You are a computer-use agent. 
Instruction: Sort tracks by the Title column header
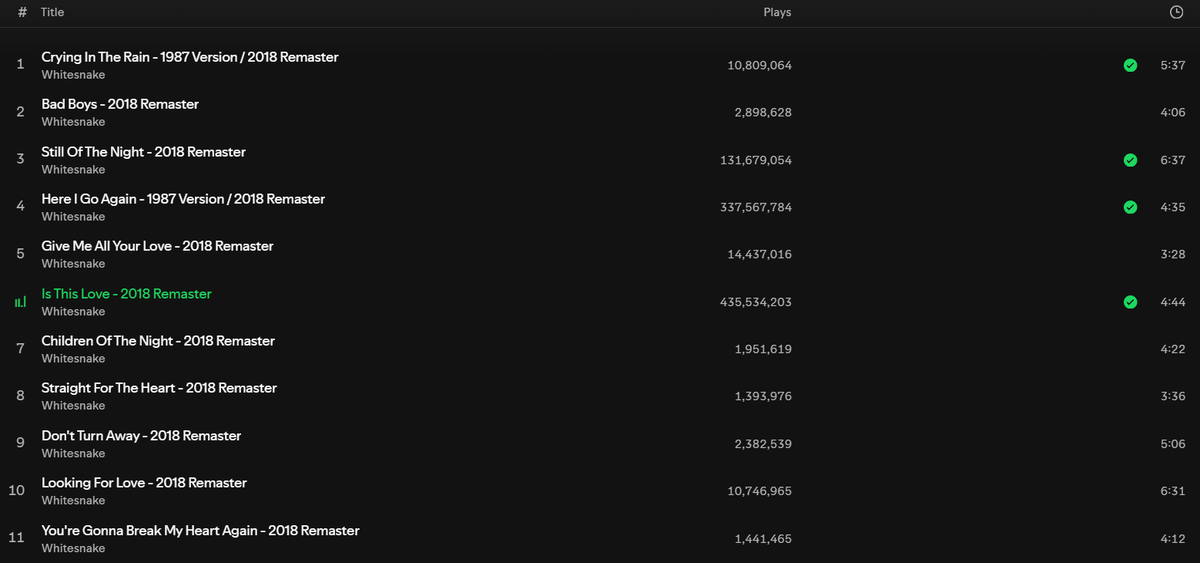tap(52, 12)
